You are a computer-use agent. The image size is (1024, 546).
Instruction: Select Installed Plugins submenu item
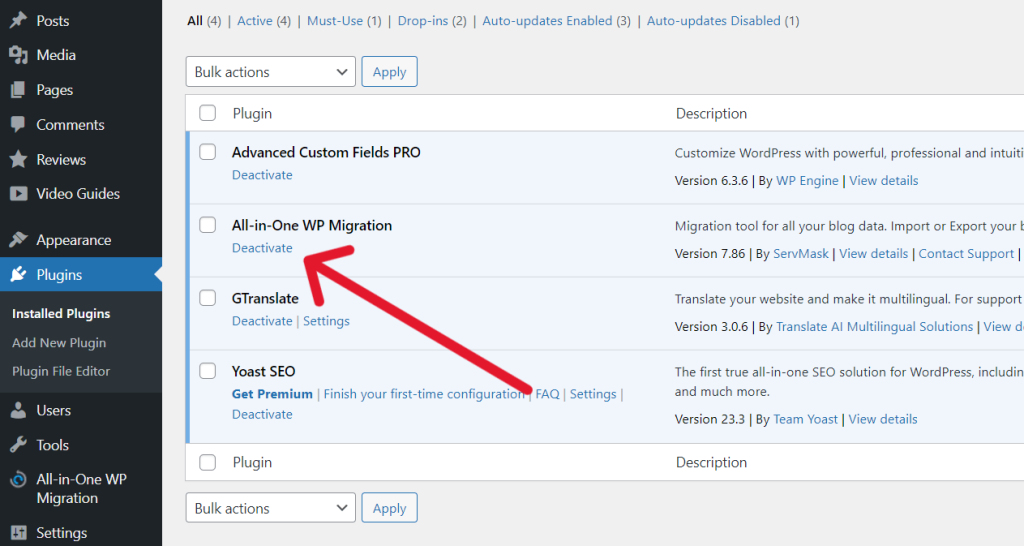(x=61, y=313)
